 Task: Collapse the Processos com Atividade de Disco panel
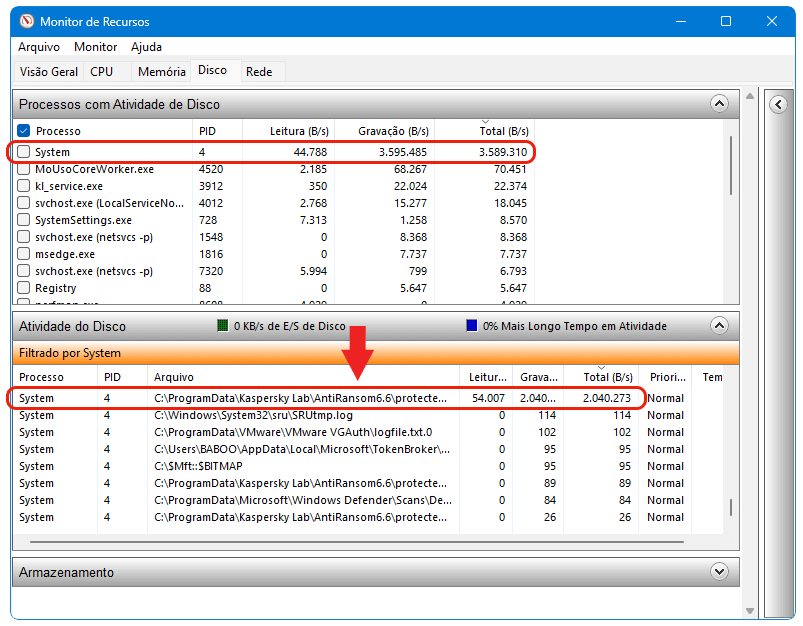tap(718, 103)
